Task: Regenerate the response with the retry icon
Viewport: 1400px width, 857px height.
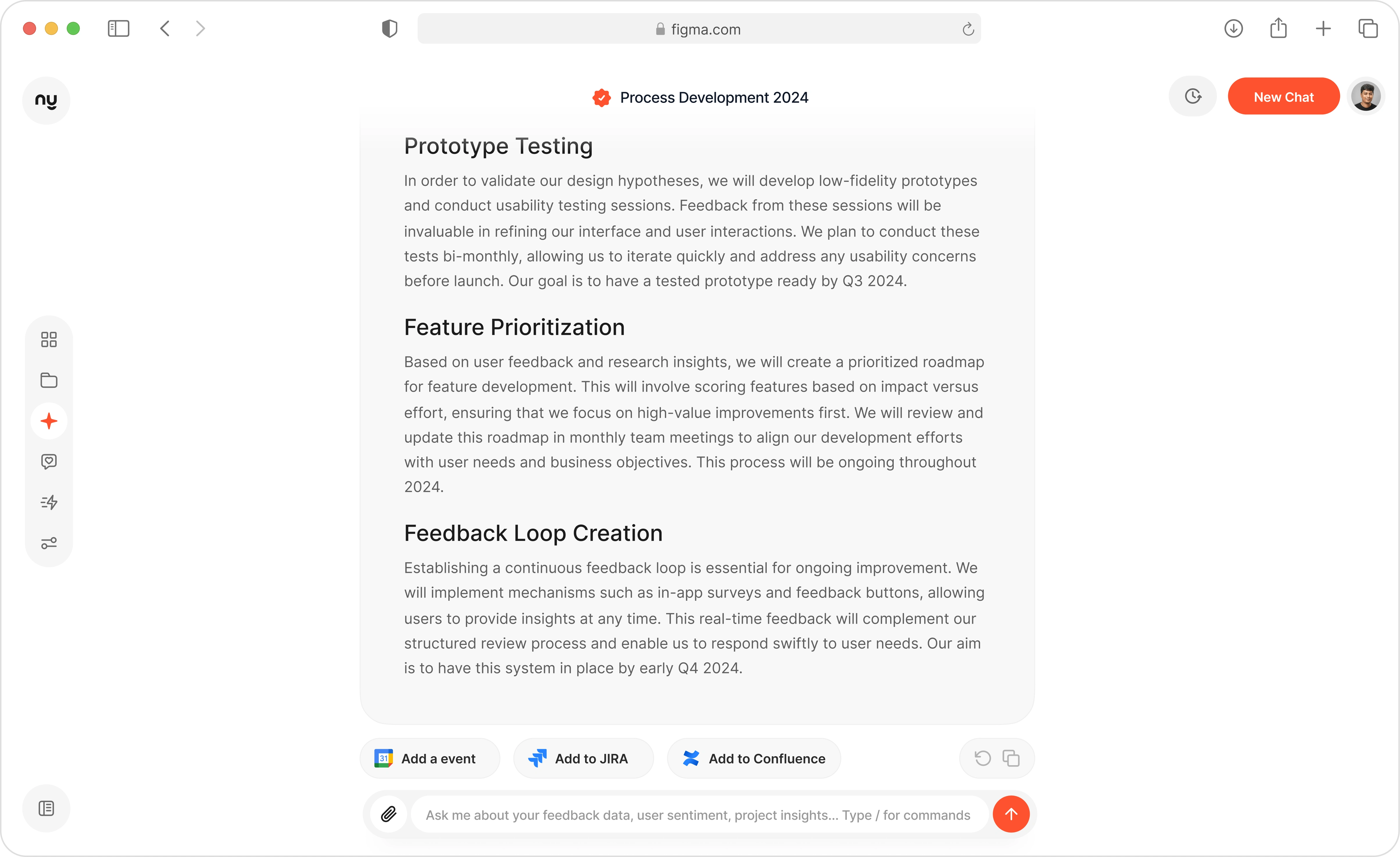Action: click(x=982, y=758)
